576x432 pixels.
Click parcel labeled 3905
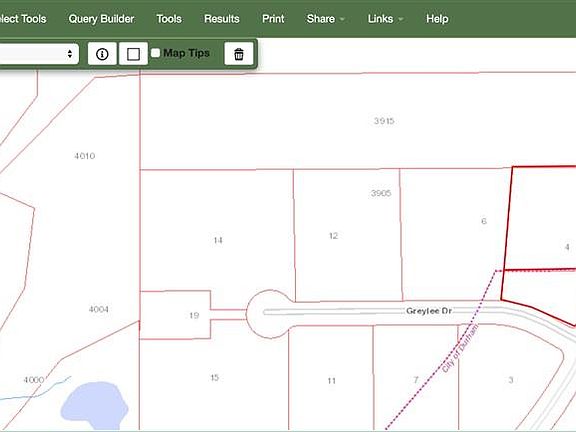point(381,193)
